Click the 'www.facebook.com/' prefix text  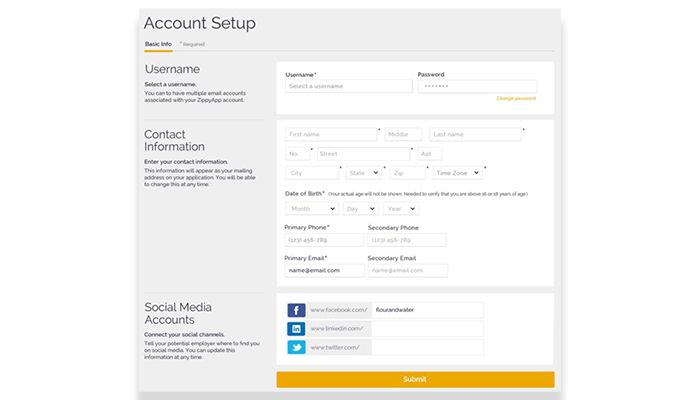click(339, 310)
